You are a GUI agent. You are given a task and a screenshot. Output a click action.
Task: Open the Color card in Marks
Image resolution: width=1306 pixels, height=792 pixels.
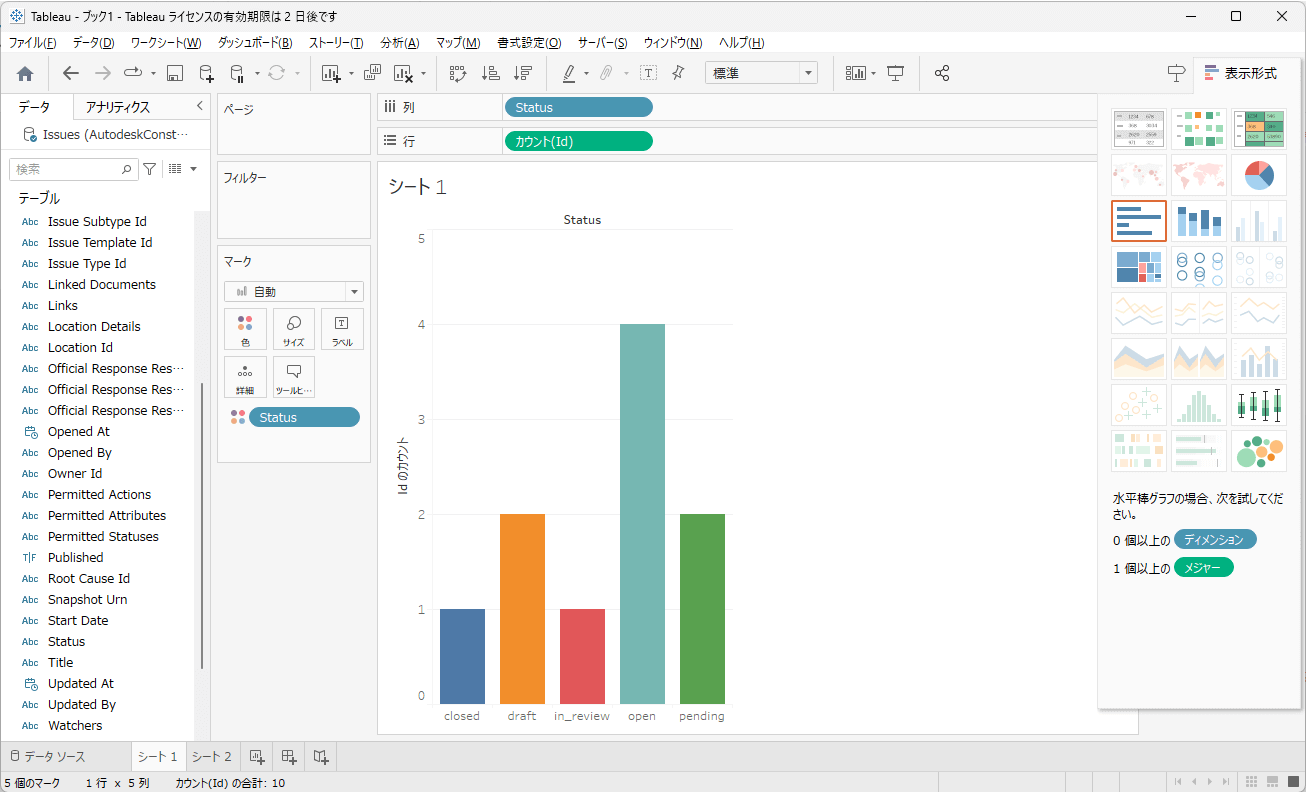[245, 329]
